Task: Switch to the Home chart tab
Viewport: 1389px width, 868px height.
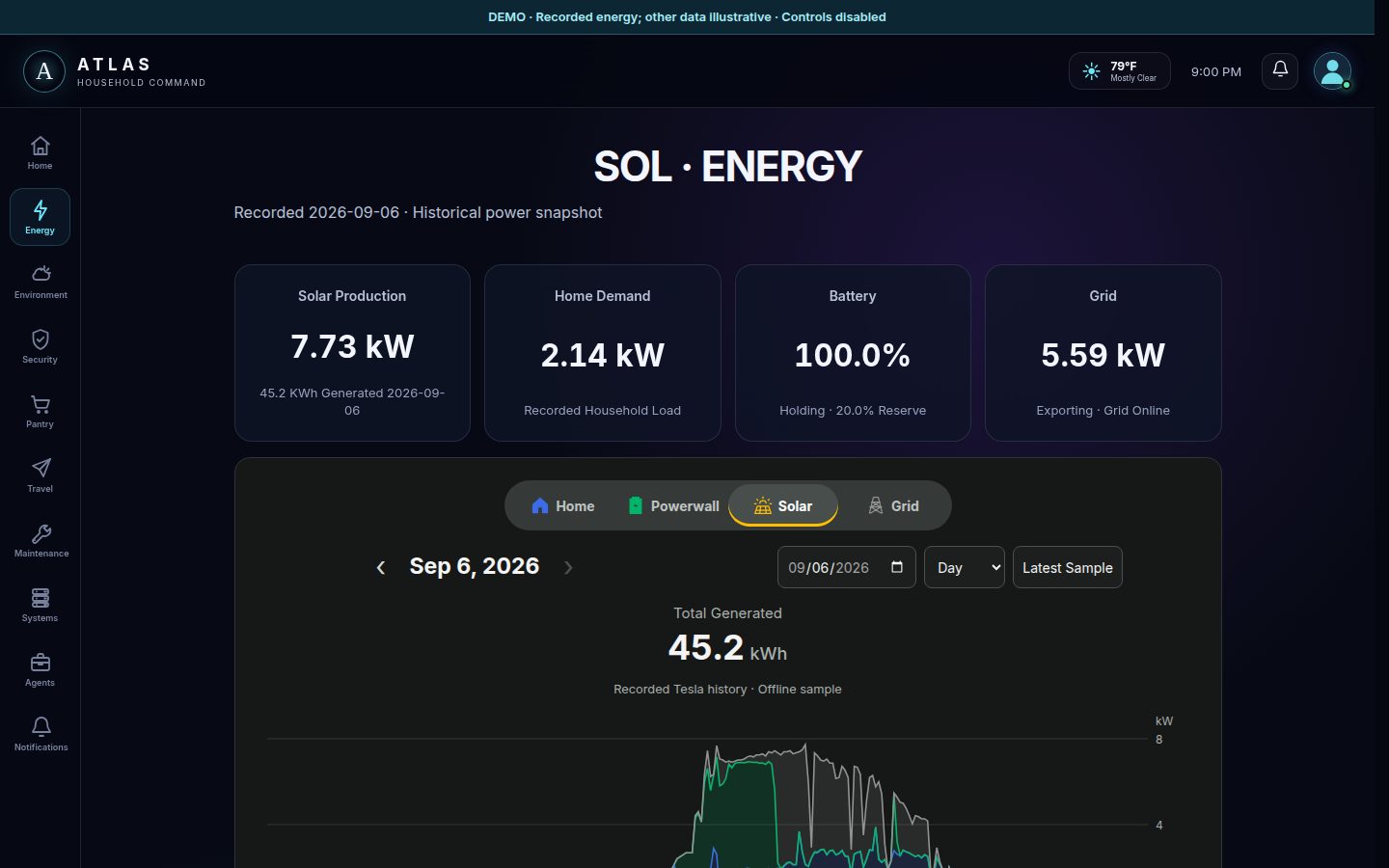Action: (562, 505)
